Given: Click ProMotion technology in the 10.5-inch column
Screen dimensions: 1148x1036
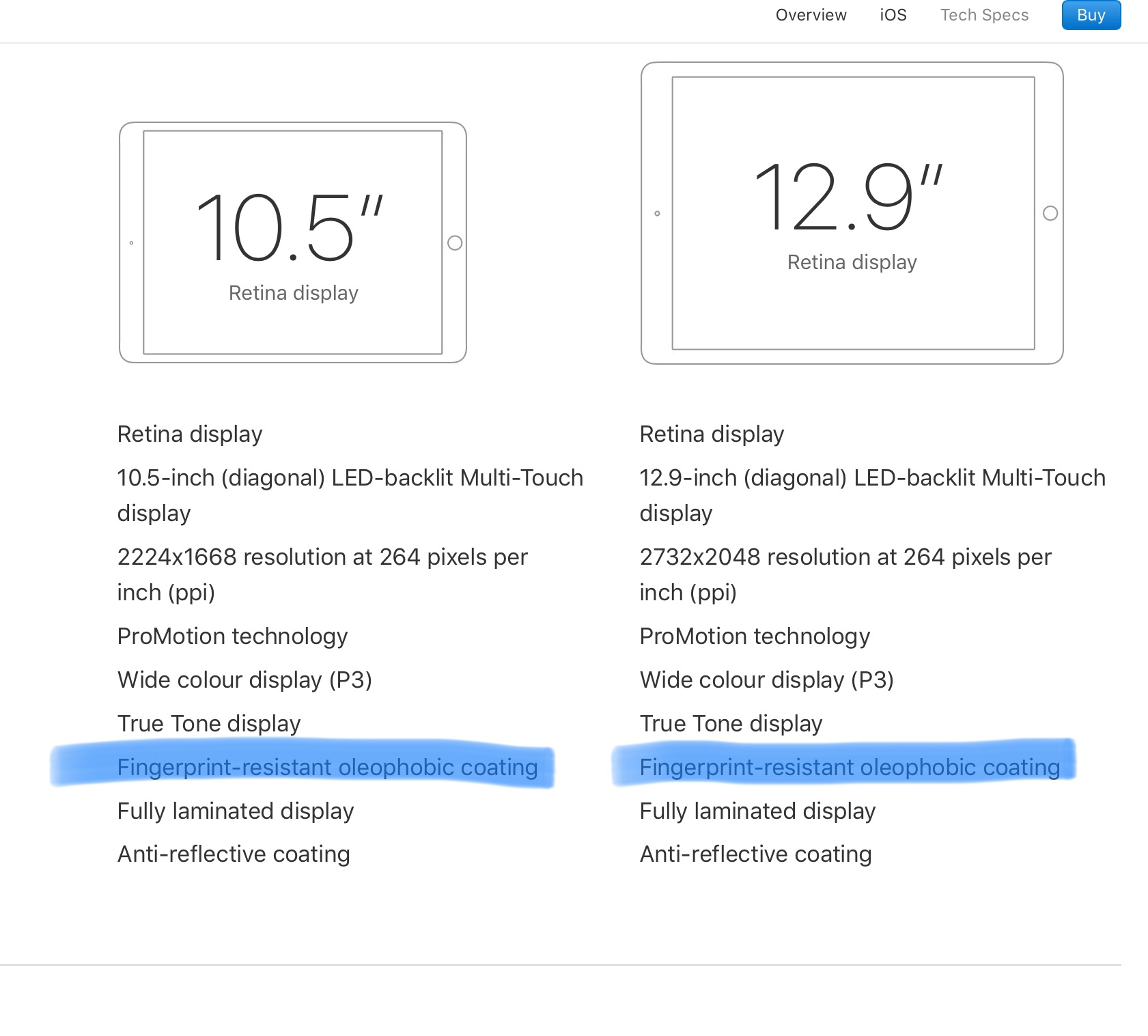Looking at the screenshot, I should click(x=232, y=636).
